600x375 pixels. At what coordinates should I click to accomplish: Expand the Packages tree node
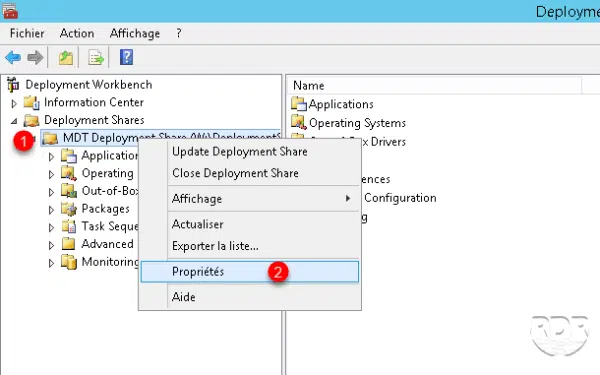tap(51, 210)
